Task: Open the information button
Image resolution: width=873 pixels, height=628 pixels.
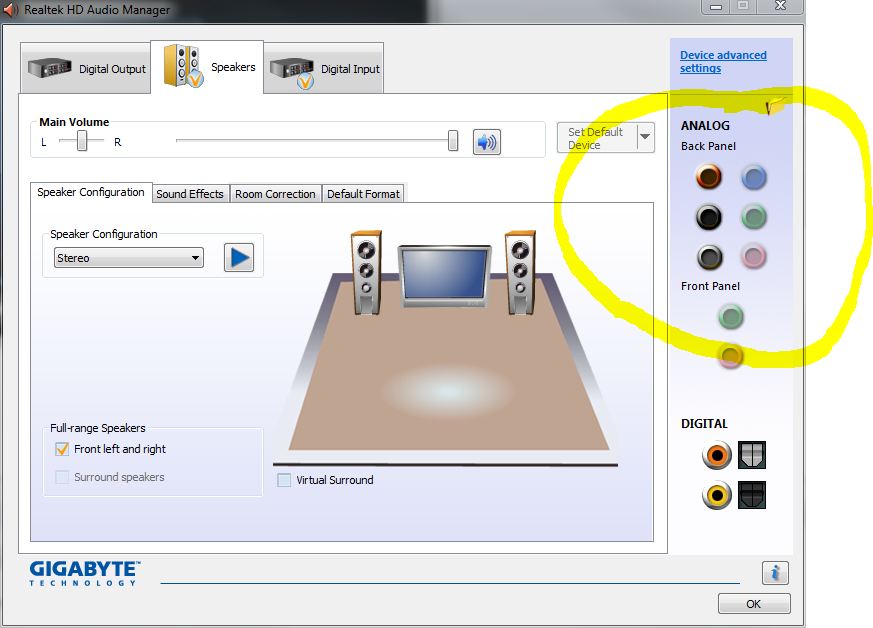Action: click(x=775, y=573)
